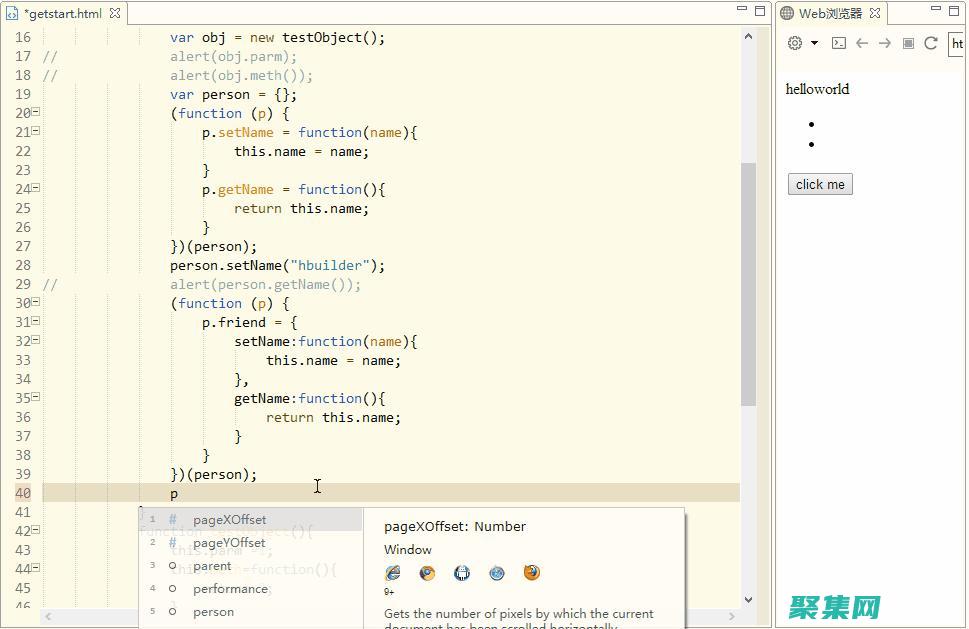Expand the dropdown arrow beside settings gear
The width and height of the screenshot is (969, 629).
(814, 43)
